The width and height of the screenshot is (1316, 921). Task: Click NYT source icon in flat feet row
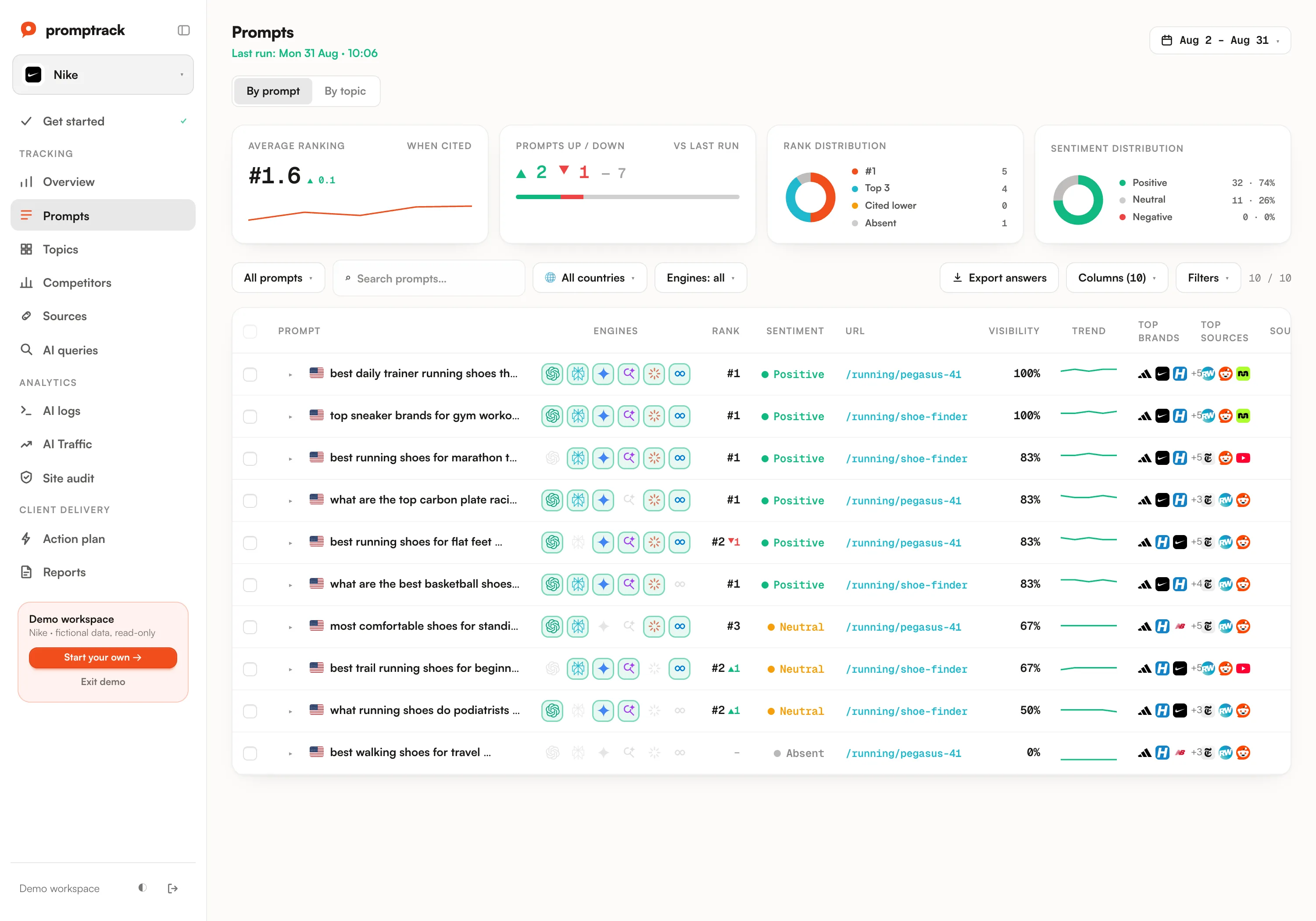click(x=1208, y=542)
